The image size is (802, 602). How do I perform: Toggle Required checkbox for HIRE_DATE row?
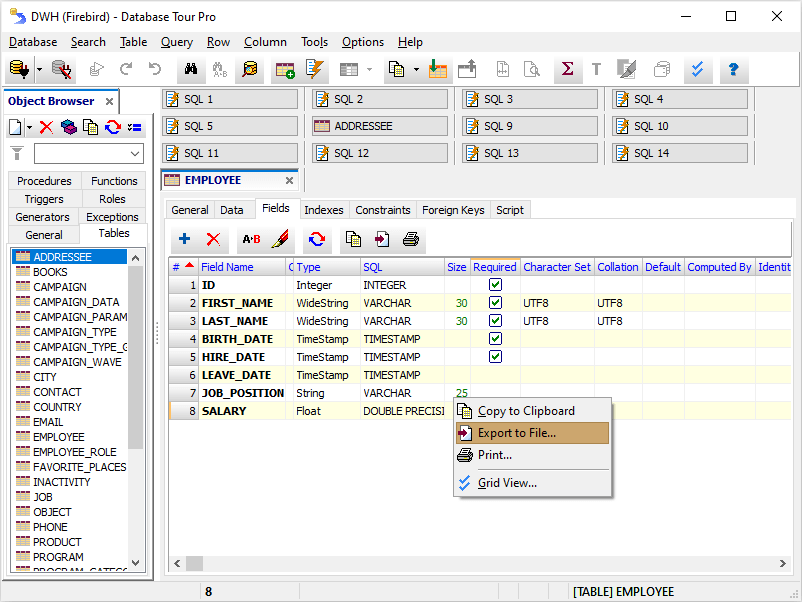coord(495,357)
